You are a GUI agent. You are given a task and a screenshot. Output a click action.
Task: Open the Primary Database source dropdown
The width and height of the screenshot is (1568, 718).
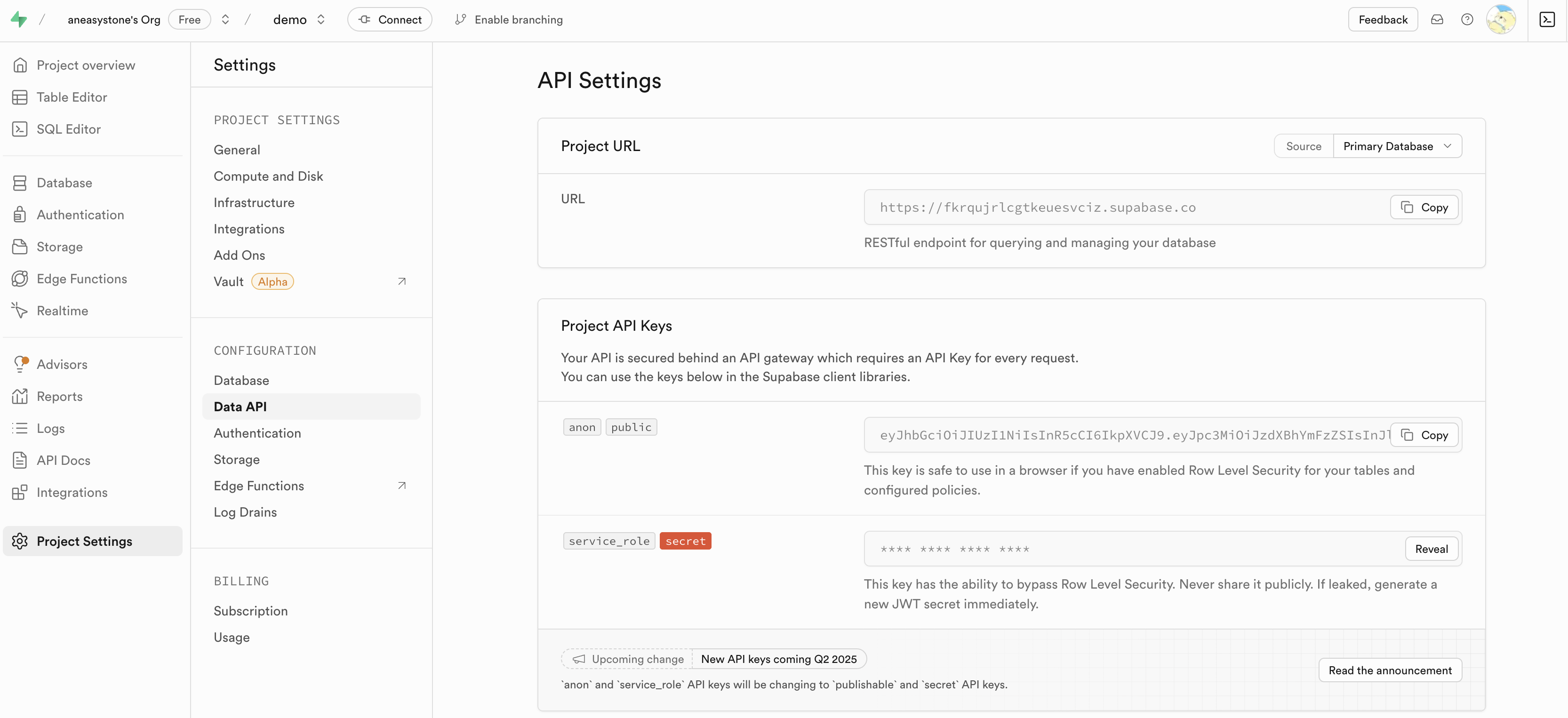[x=1398, y=146]
